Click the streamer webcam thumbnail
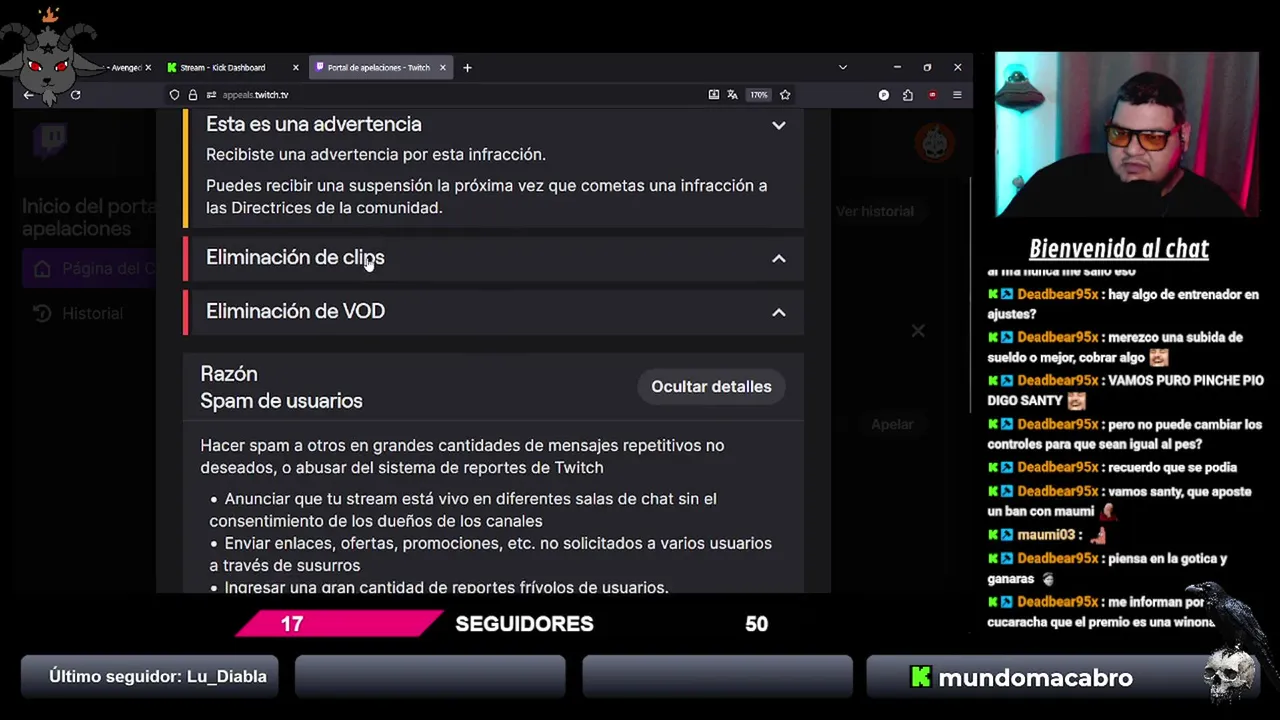The width and height of the screenshot is (1280, 720). (1126, 134)
